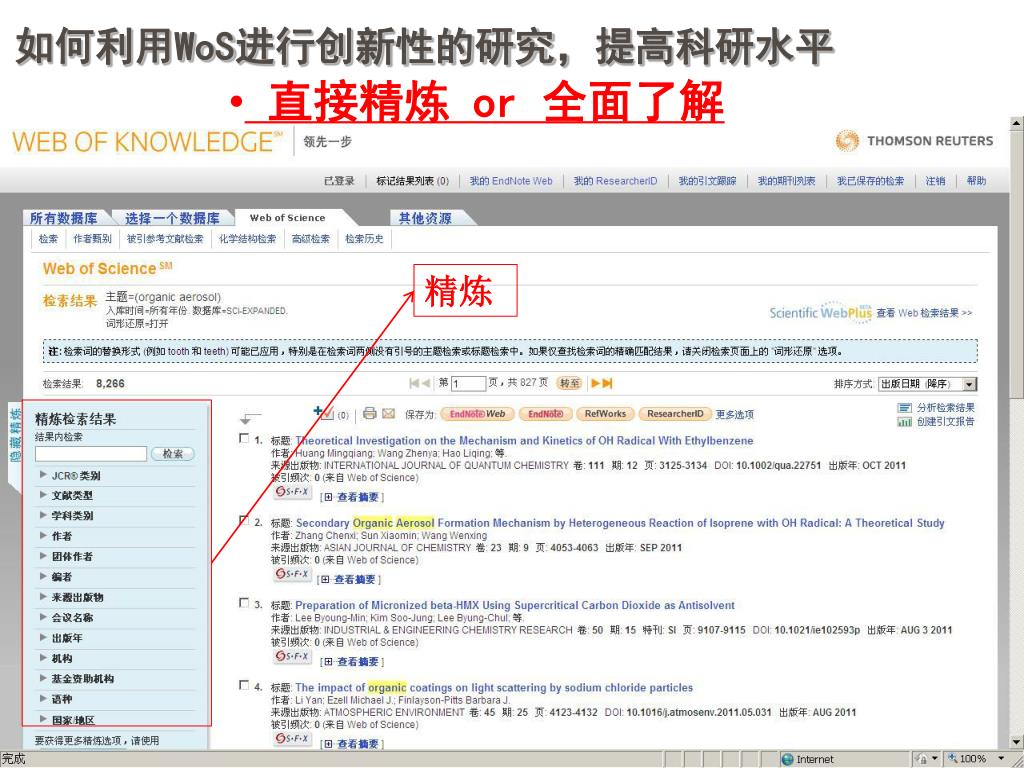Image resolution: width=1024 pixels, height=768 pixels.
Task: Save to EndNote Web button
Action: (477, 414)
